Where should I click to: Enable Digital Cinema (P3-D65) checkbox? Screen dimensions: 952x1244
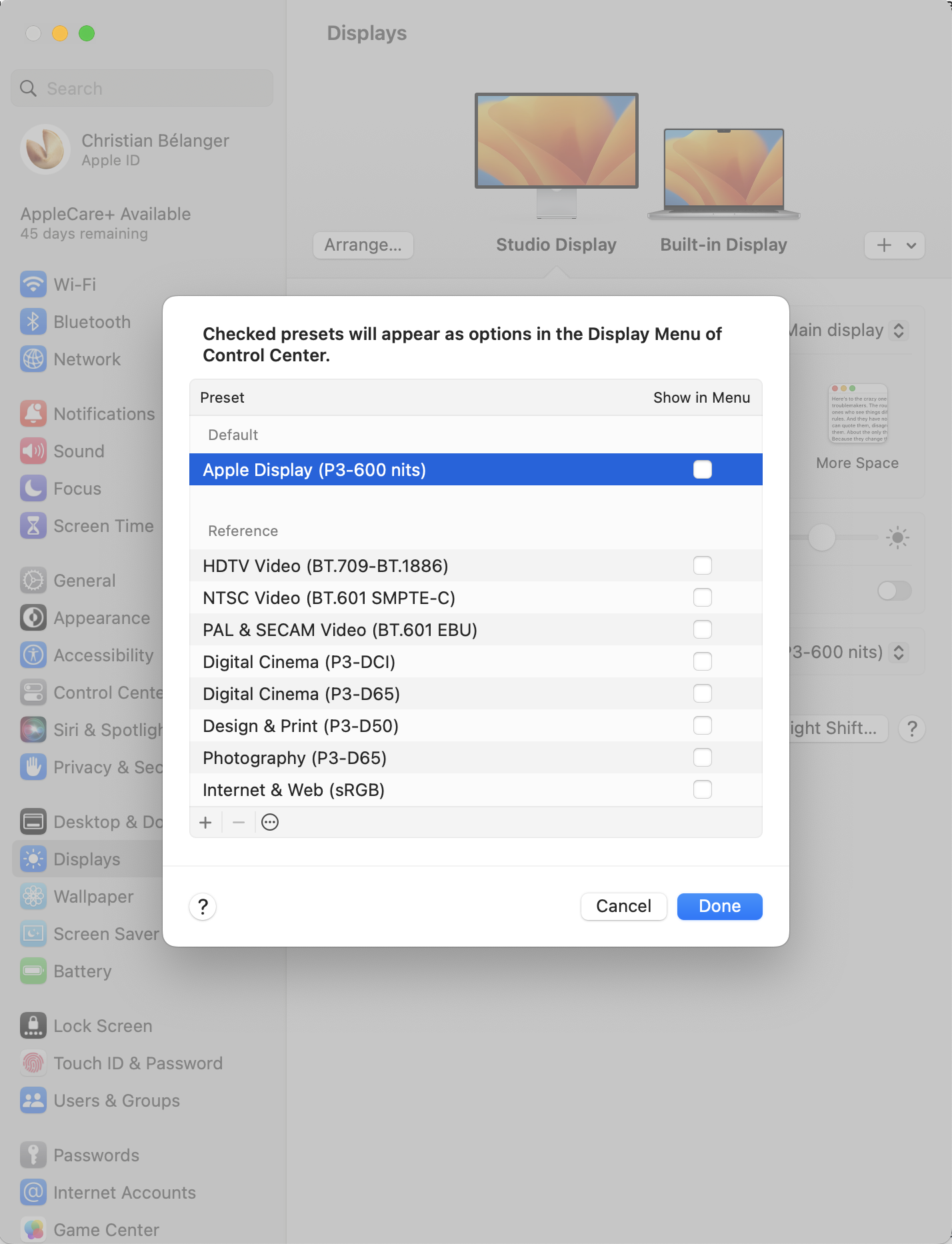tap(703, 694)
